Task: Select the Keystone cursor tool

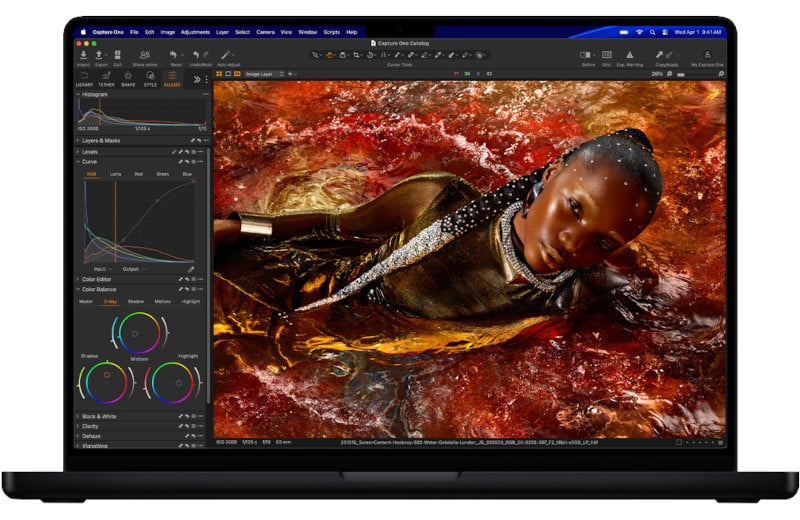Action: pos(384,55)
